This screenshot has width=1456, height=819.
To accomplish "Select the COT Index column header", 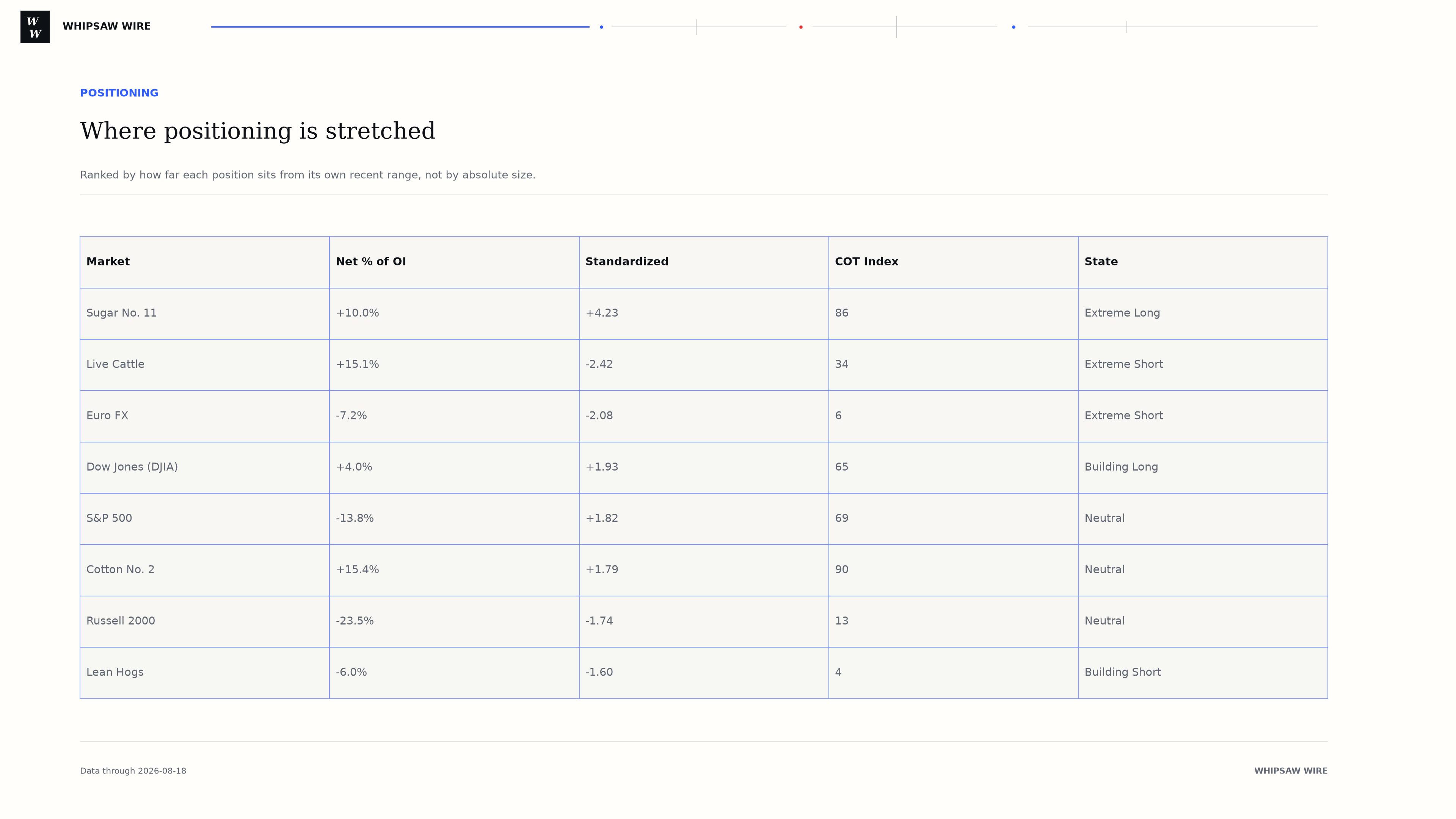I will click(x=954, y=262).
